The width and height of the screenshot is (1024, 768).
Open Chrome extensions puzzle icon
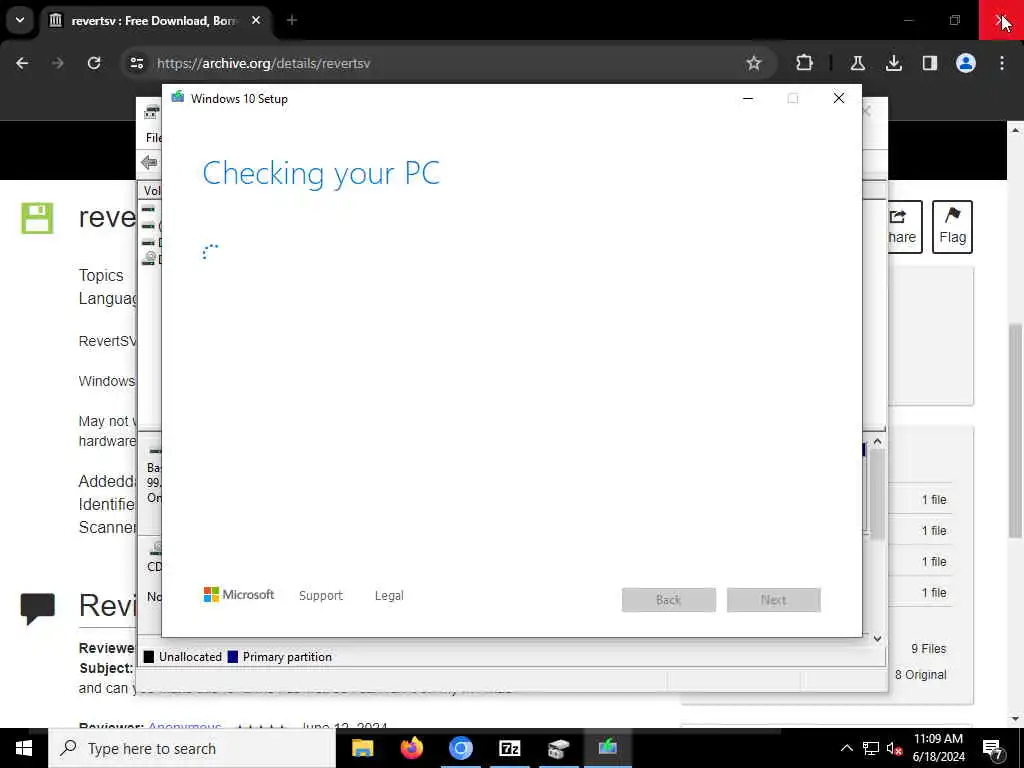pos(804,63)
